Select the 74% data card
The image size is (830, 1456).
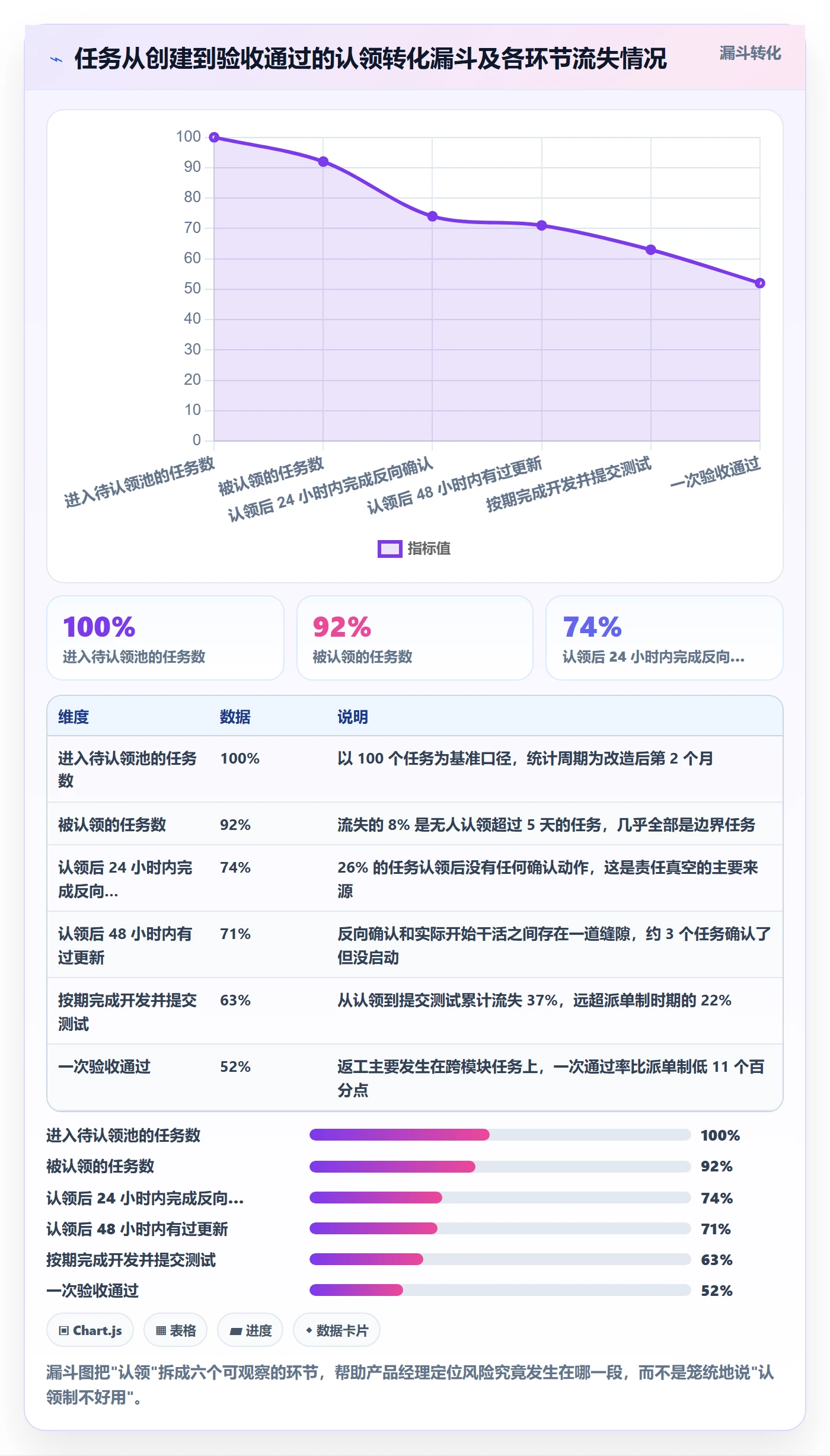point(665,638)
